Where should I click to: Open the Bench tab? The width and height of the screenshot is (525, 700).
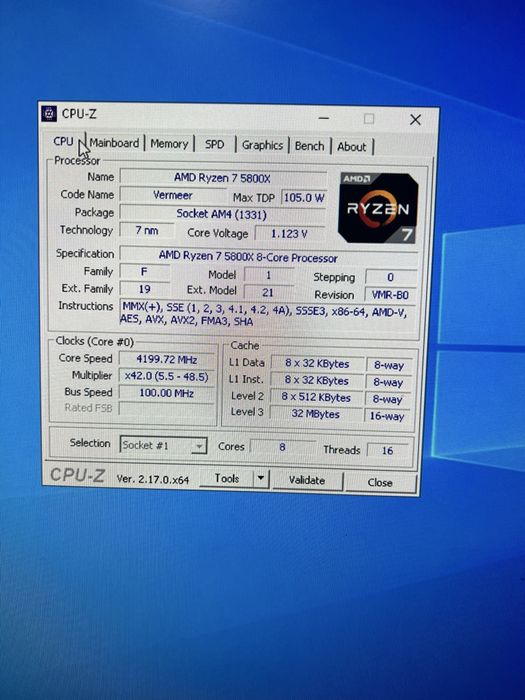click(309, 146)
